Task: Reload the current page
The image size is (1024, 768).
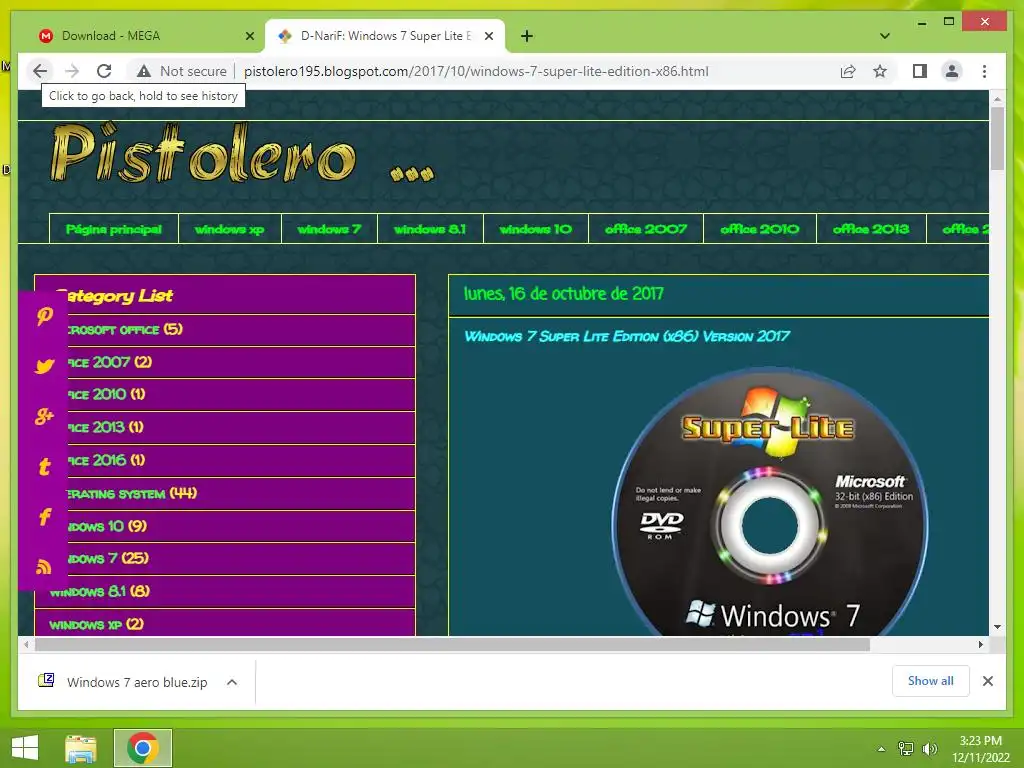Action: coord(104,71)
